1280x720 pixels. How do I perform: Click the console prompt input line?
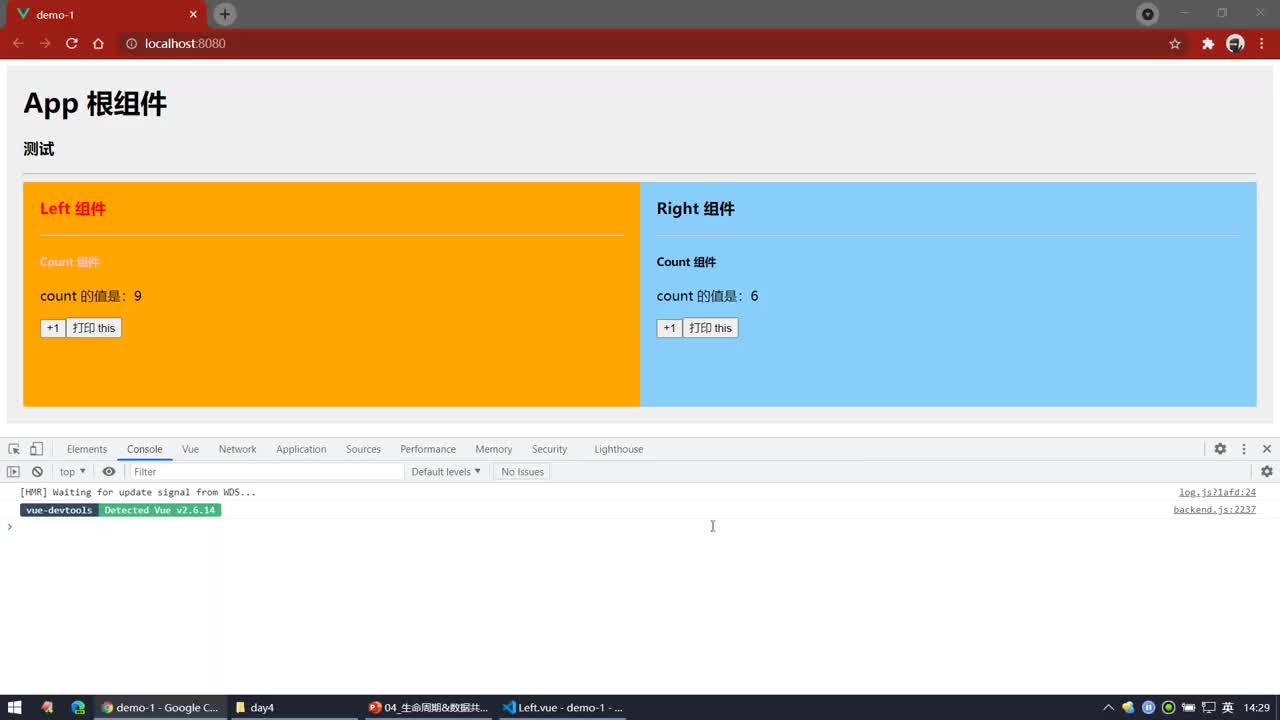click(640, 527)
